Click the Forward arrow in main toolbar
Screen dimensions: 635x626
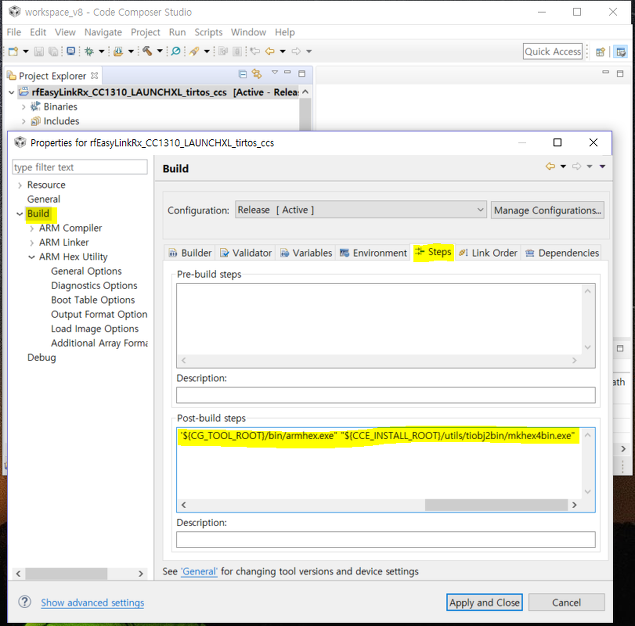(x=296, y=51)
